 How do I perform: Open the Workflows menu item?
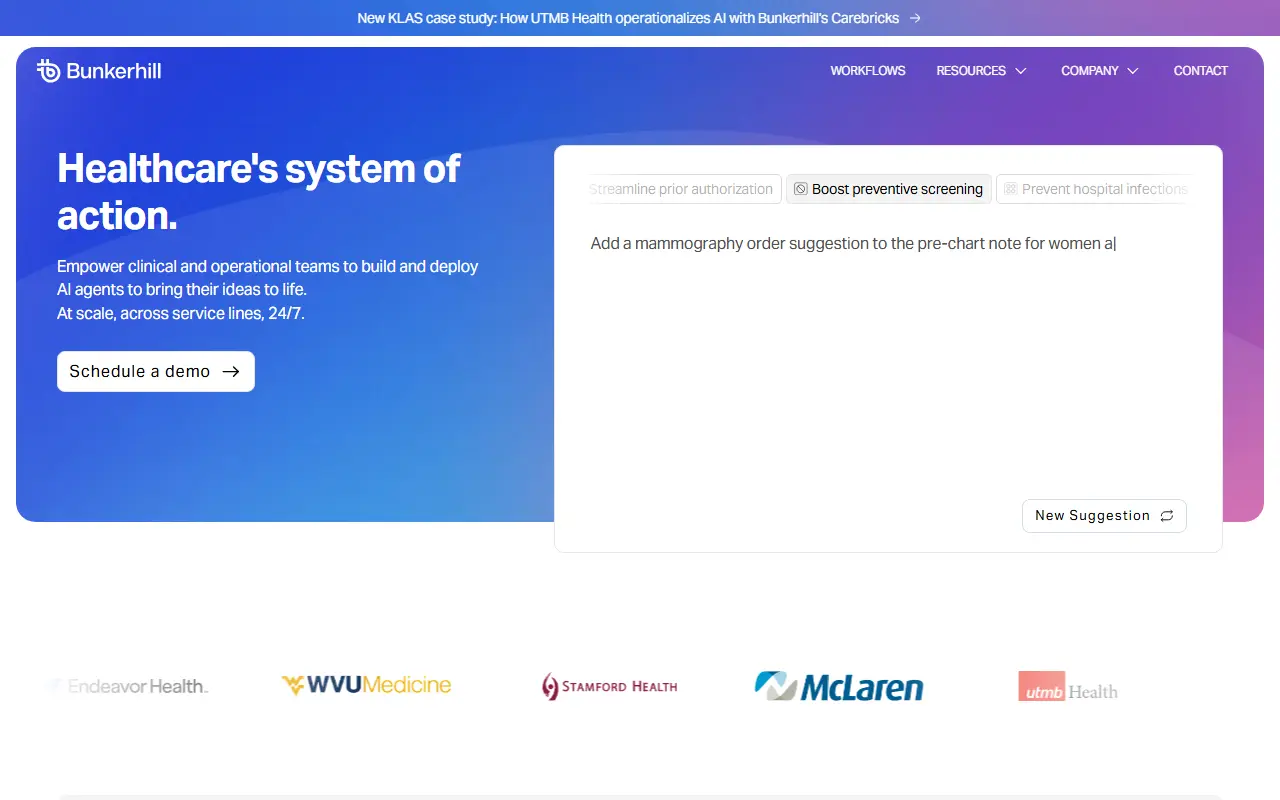868,71
